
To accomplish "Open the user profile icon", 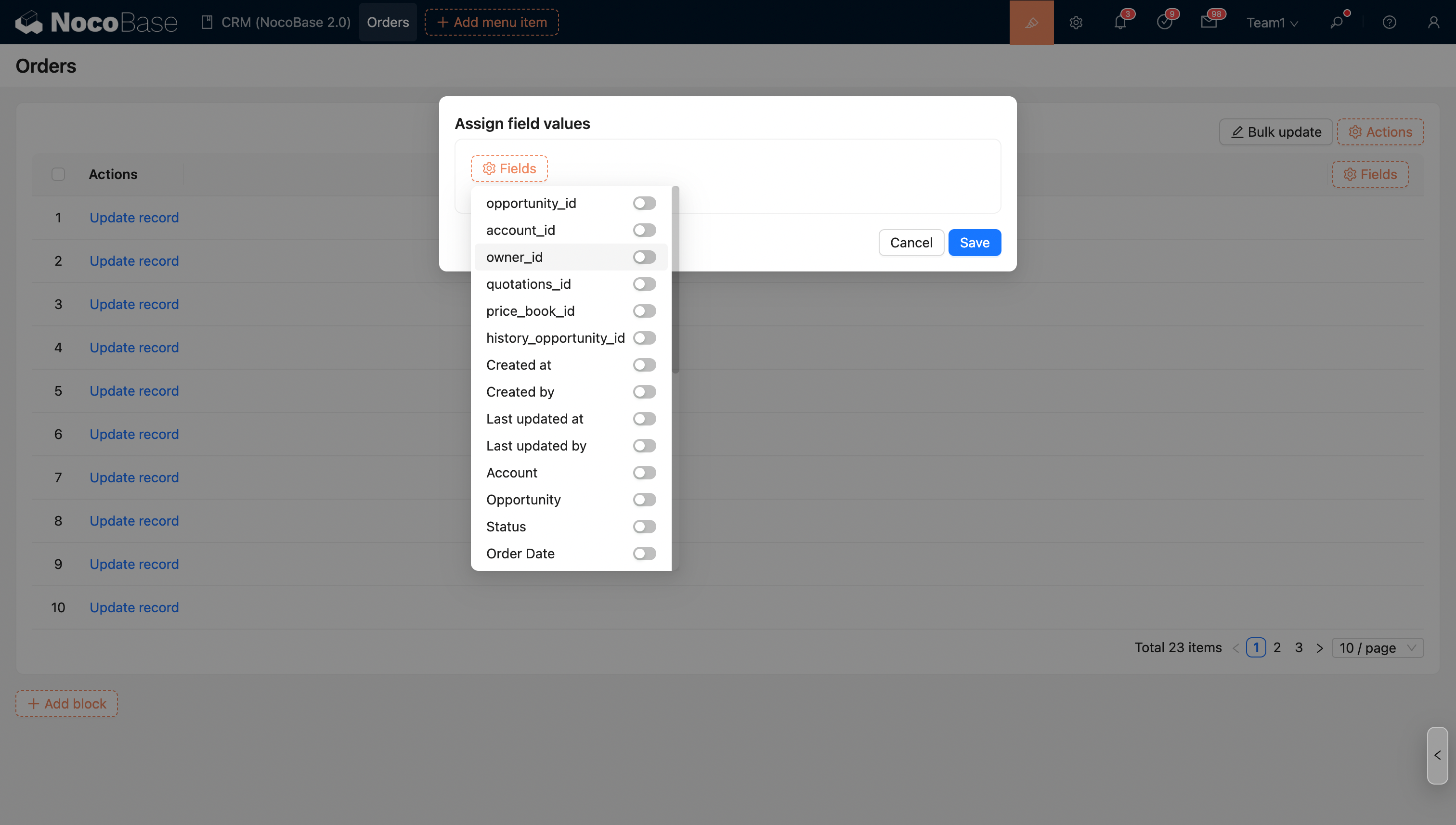I will pyautogui.click(x=1433, y=22).
